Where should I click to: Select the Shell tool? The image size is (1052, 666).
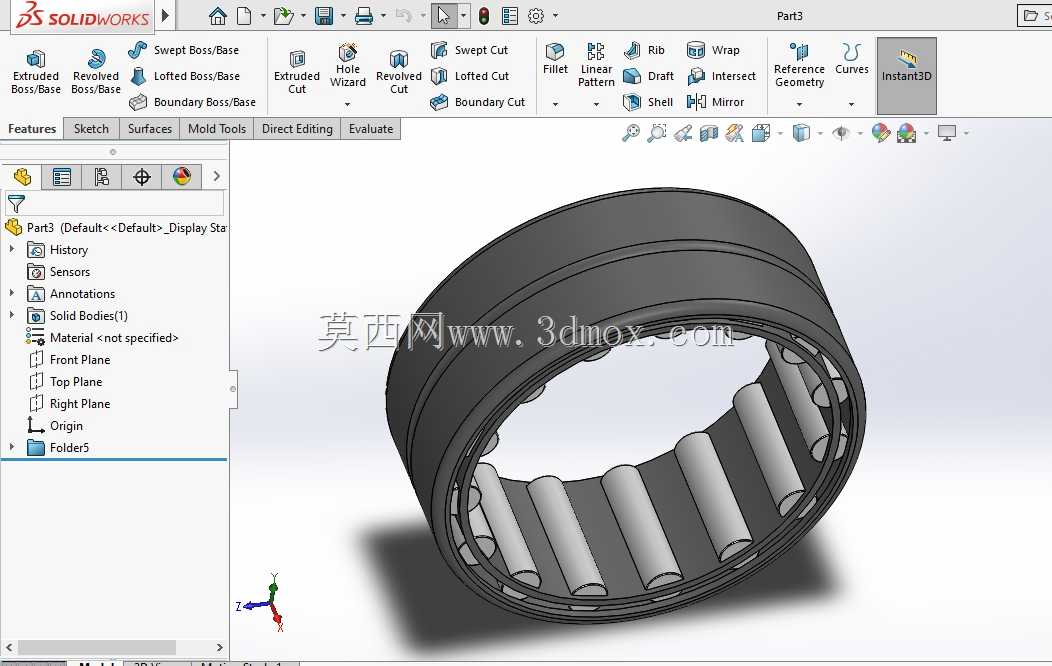click(647, 102)
